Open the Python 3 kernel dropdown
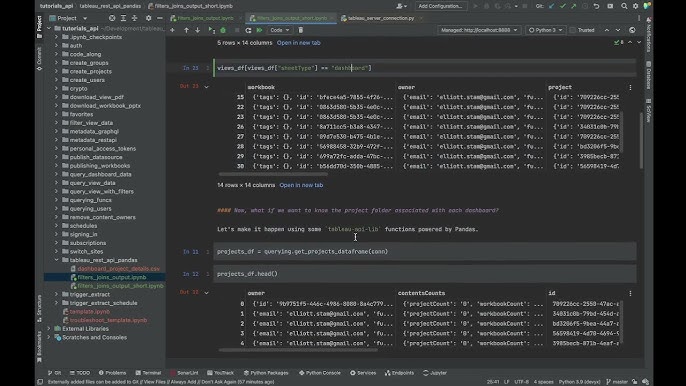This screenshot has height=386, width=686. click(545, 30)
